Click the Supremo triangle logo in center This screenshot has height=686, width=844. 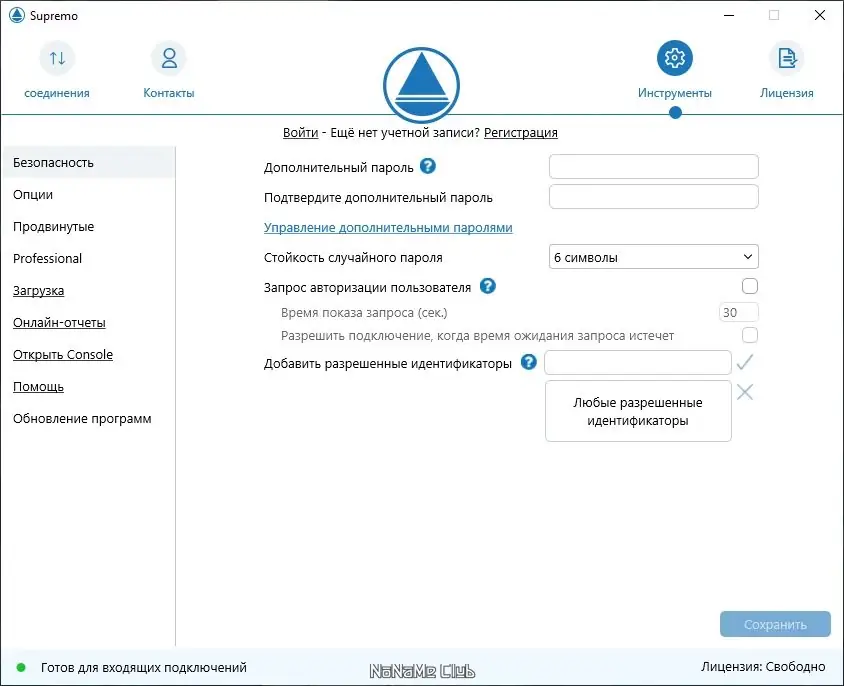(421, 85)
